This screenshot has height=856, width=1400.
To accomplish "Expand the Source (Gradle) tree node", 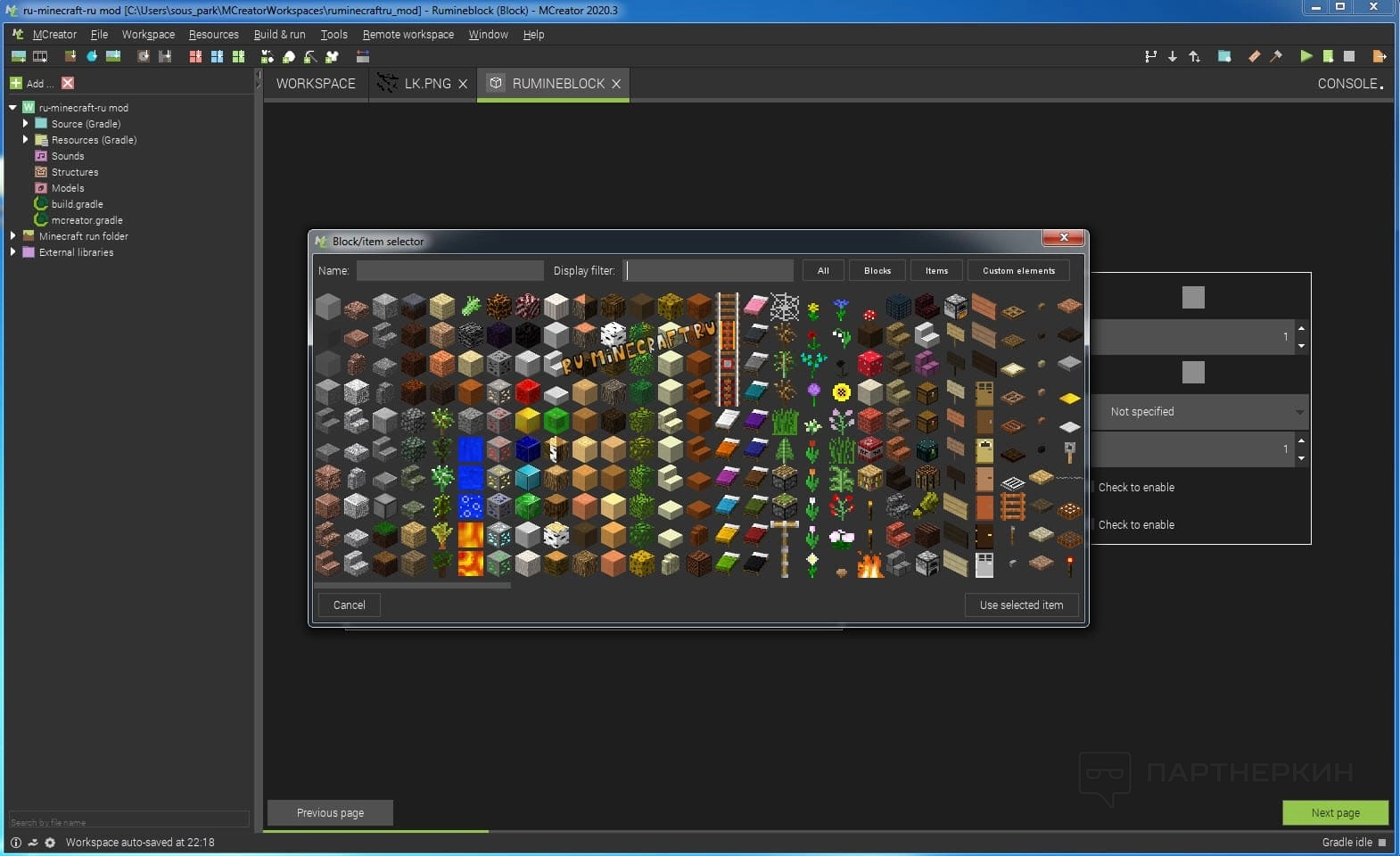I will pos(25,124).
